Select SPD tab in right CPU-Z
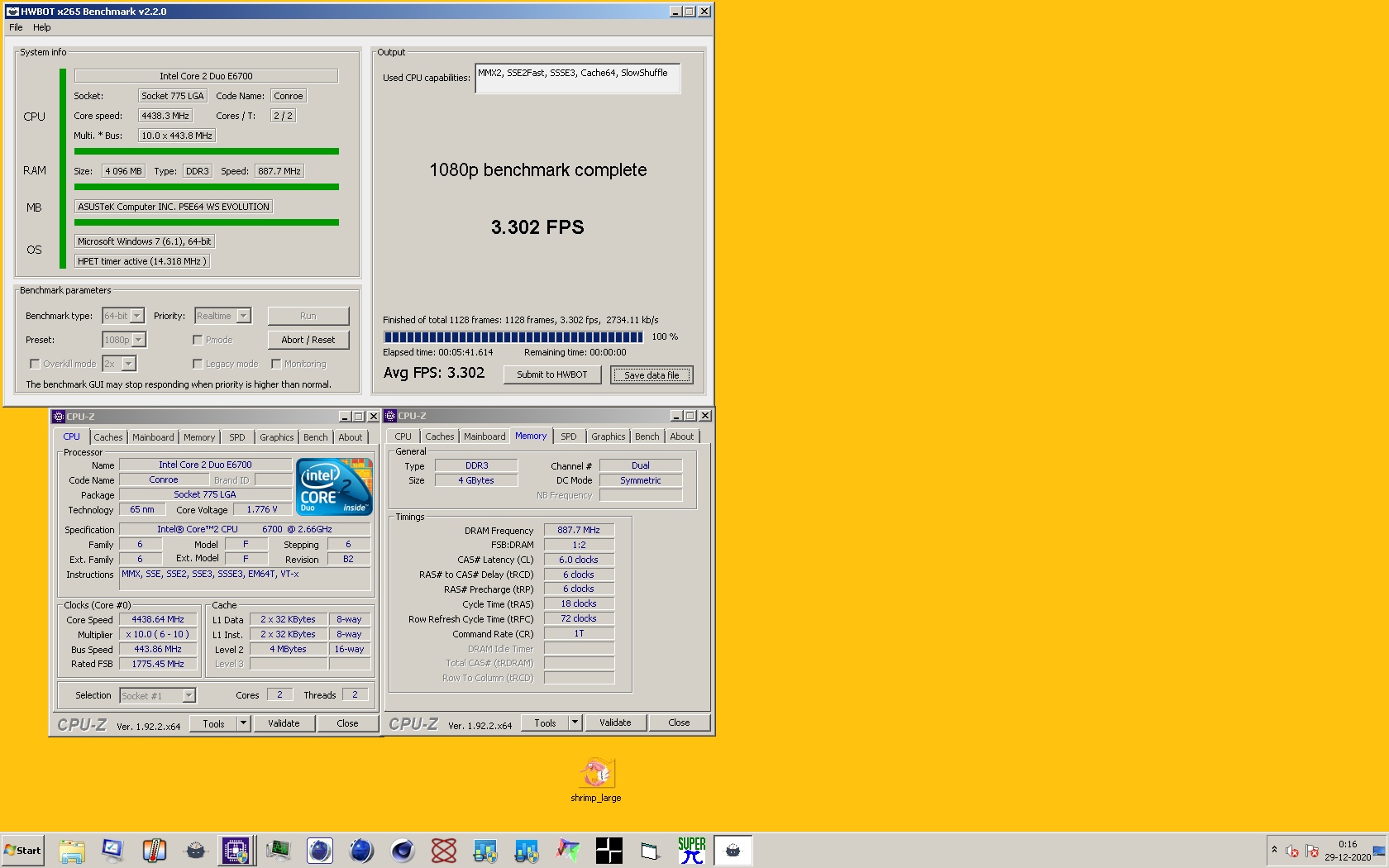The width and height of the screenshot is (1389, 868). 569,436
